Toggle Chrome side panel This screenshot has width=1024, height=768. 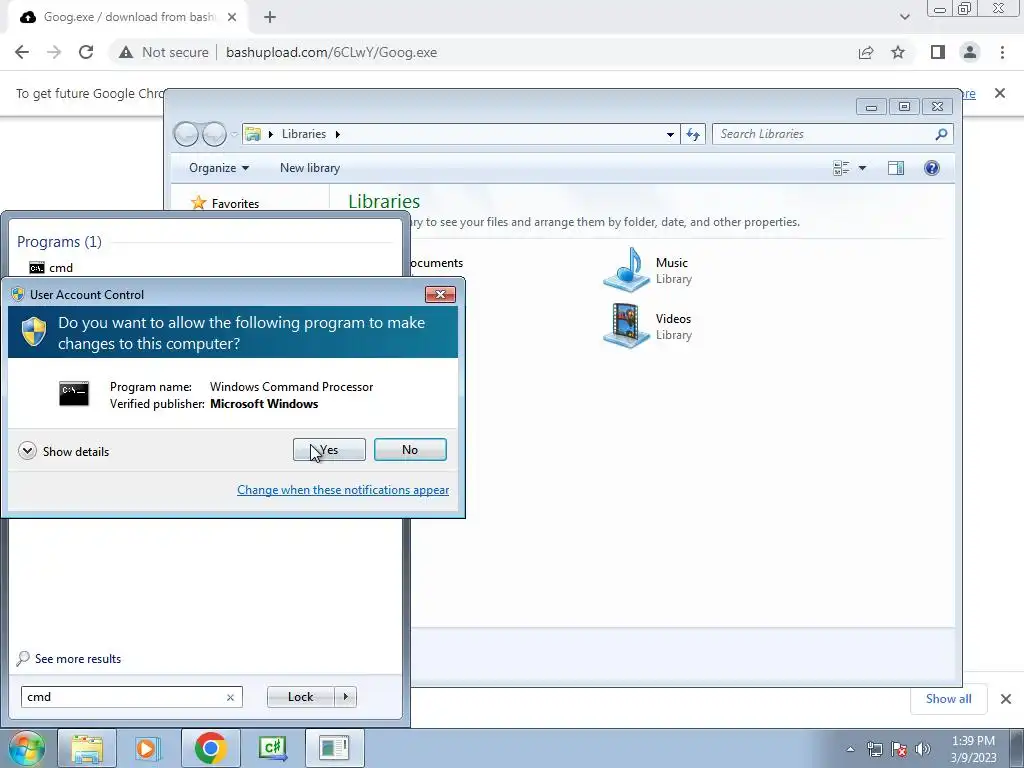938,52
